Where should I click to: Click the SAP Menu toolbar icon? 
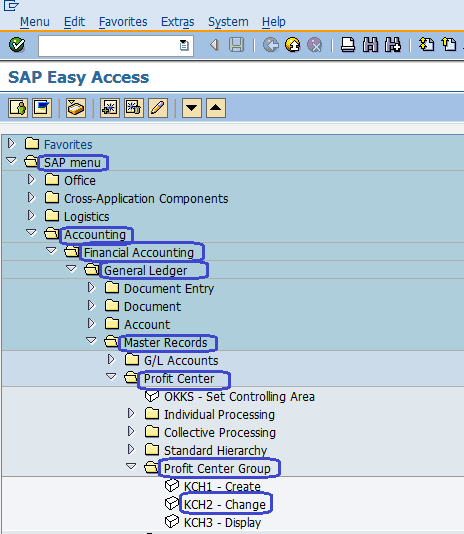[42, 108]
